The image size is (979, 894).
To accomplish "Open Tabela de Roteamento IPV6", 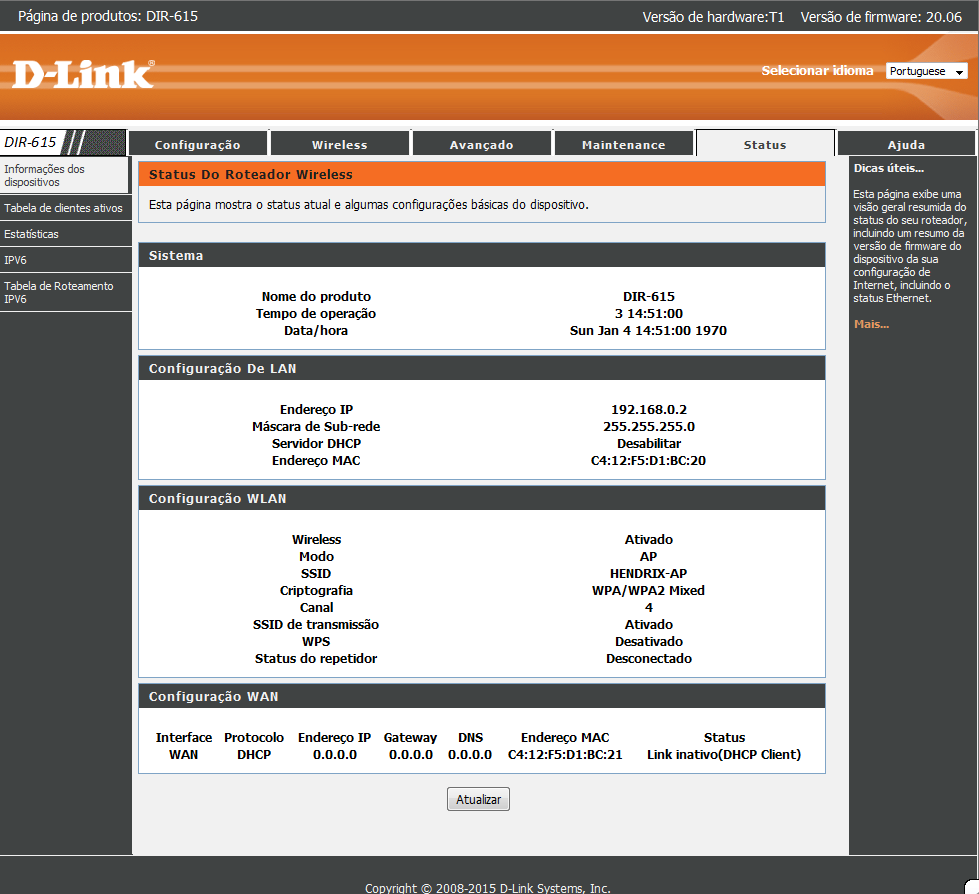I will coord(66,292).
